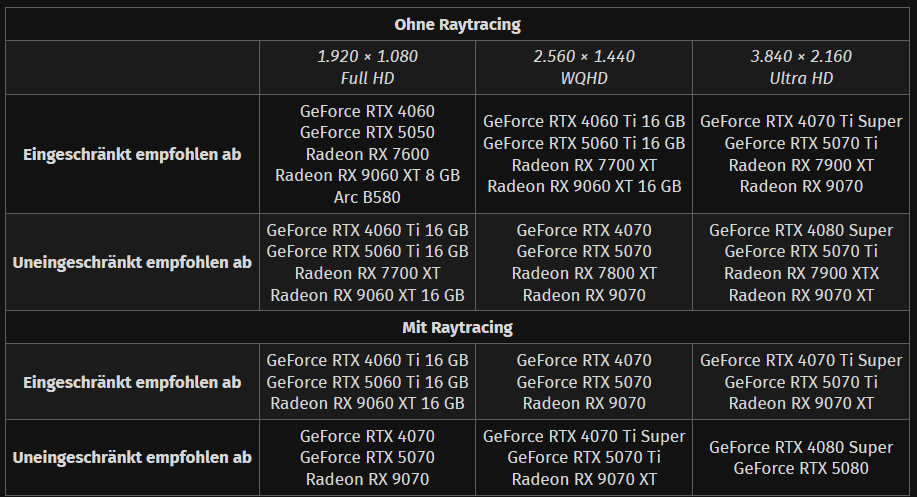This screenshot has width=917, height=497.
Task: Select "GeForce RTX 4070" above Radeon RX 7800 XT
Action: [x=584, y=230]
